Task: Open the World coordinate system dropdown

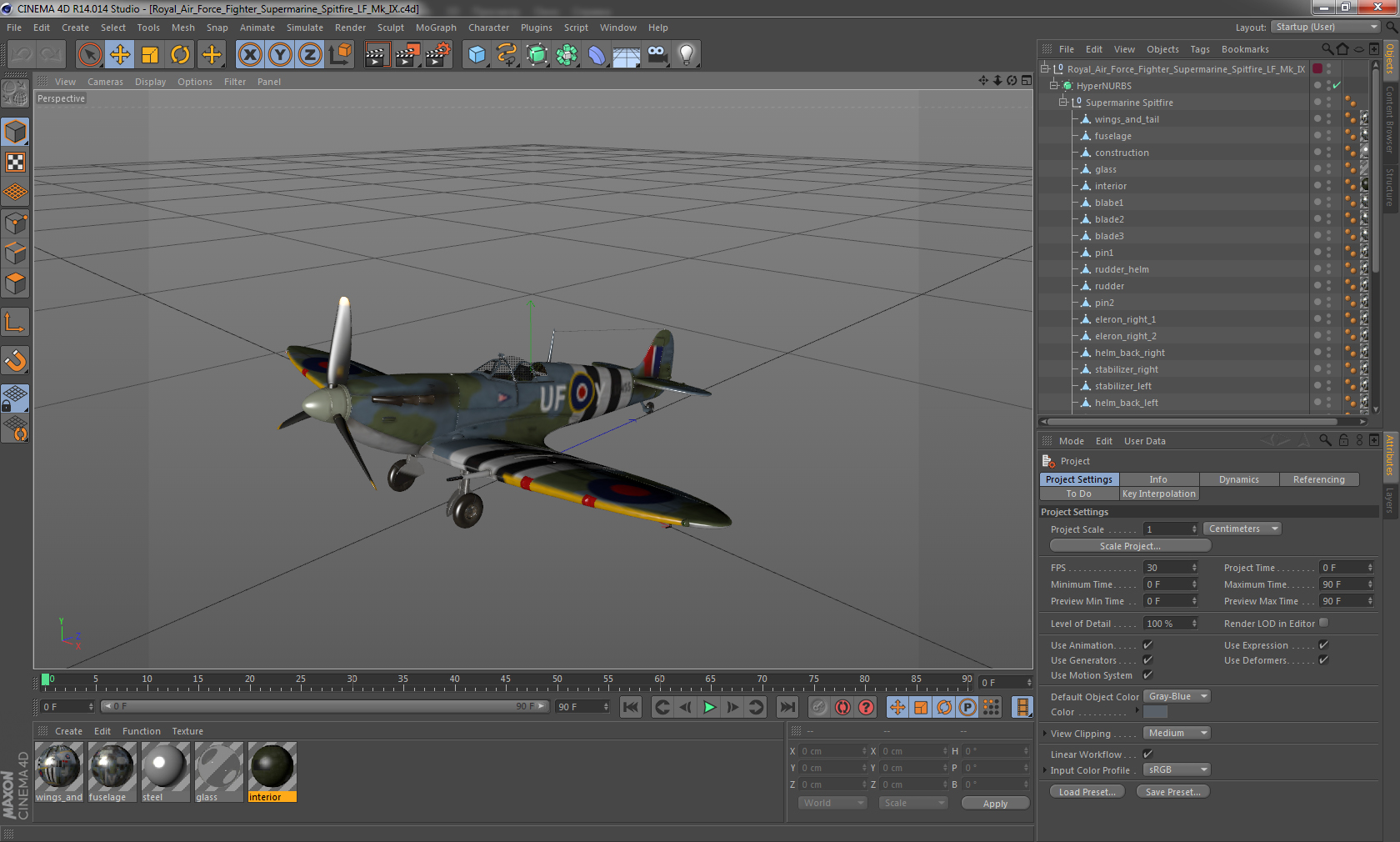Action: 832,804
